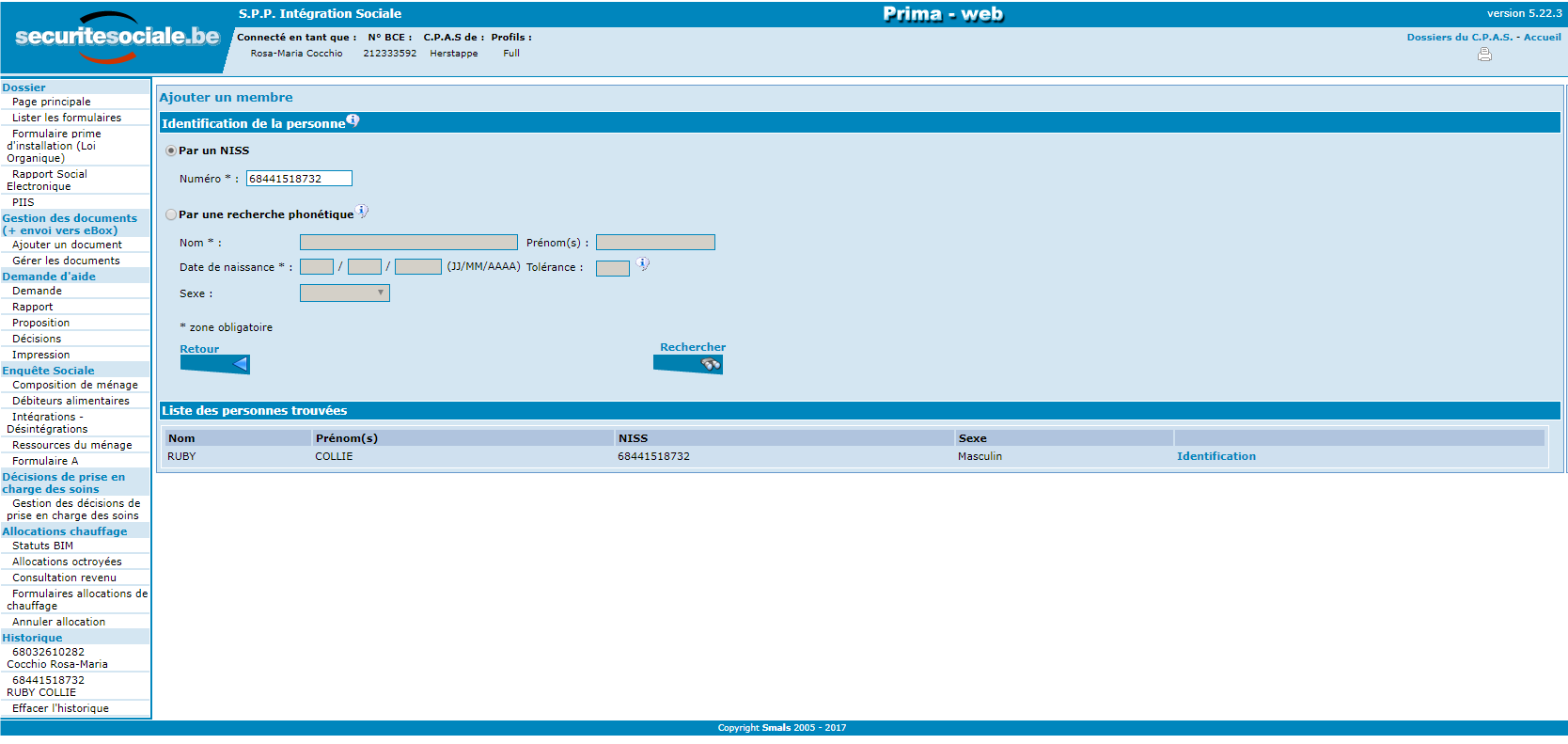
Task: Click Identification link for RUBY COLLIE
Action: (1215, 456)
